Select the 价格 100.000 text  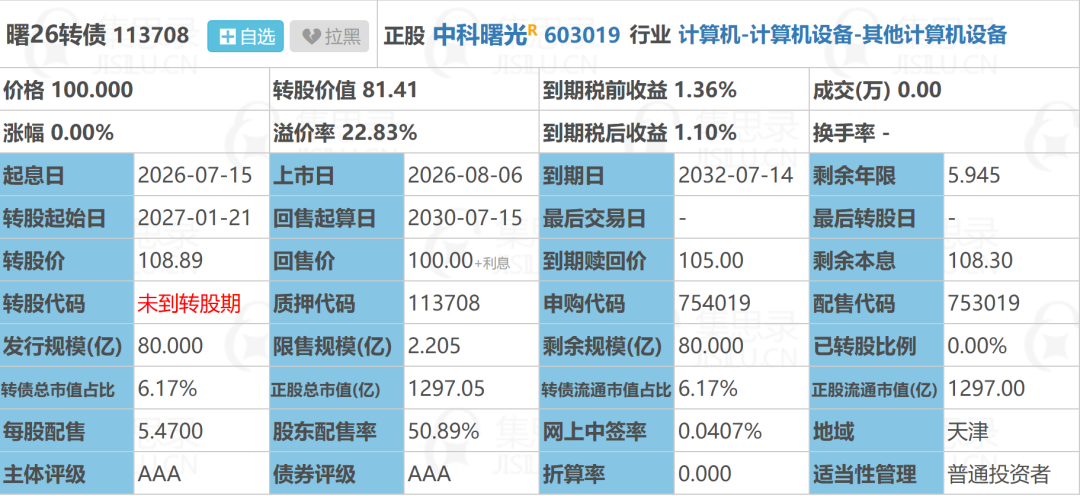point(69,90)
